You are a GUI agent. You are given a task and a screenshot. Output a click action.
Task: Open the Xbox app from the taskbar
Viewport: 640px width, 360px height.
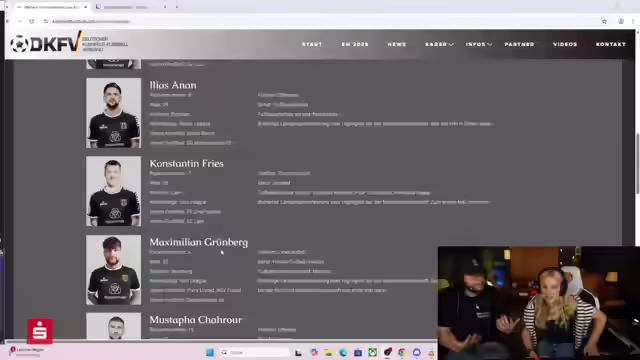373,352
